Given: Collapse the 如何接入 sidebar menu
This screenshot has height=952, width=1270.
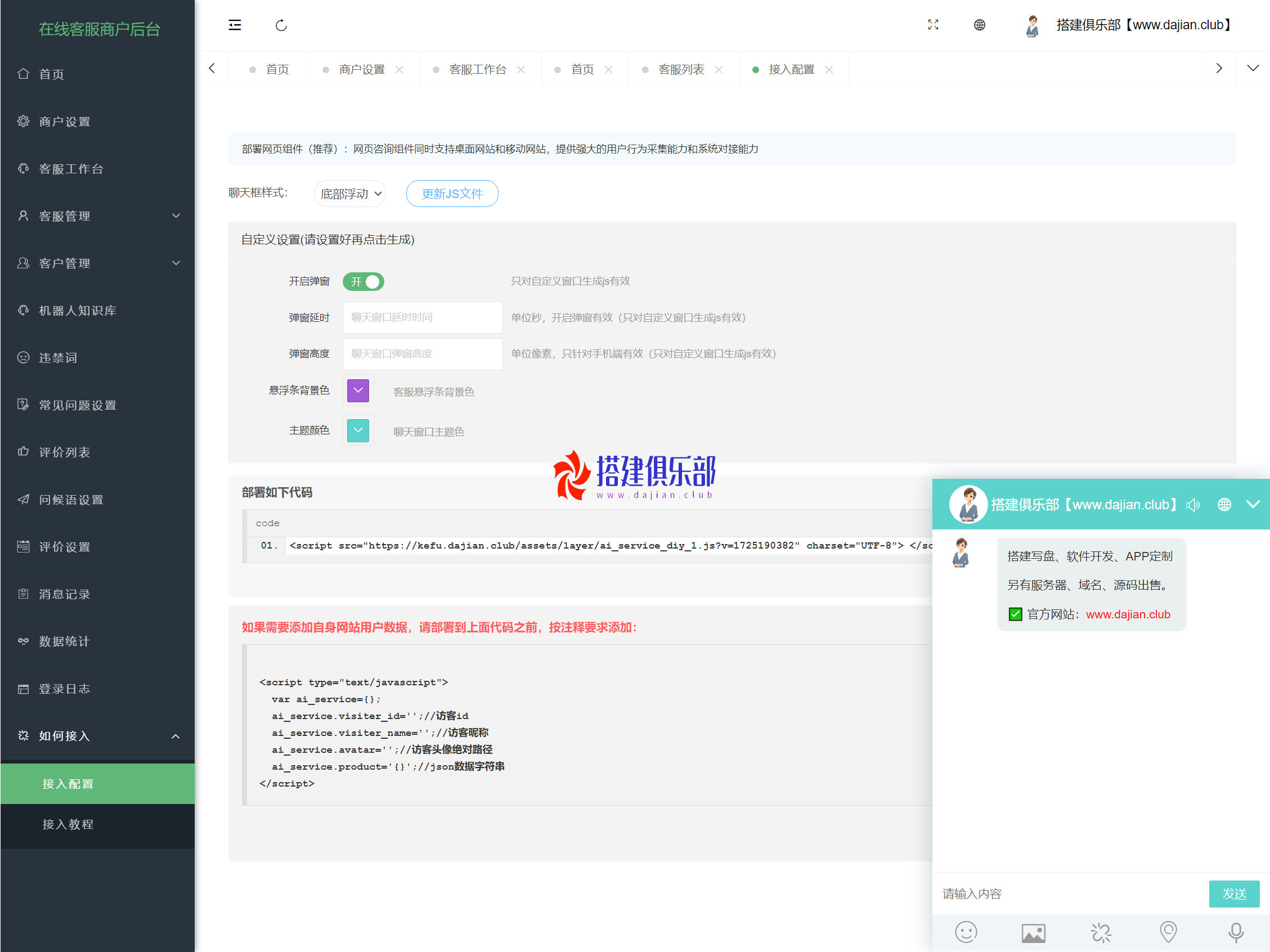Looking at the screenshot, I should [x=97, y=735].
